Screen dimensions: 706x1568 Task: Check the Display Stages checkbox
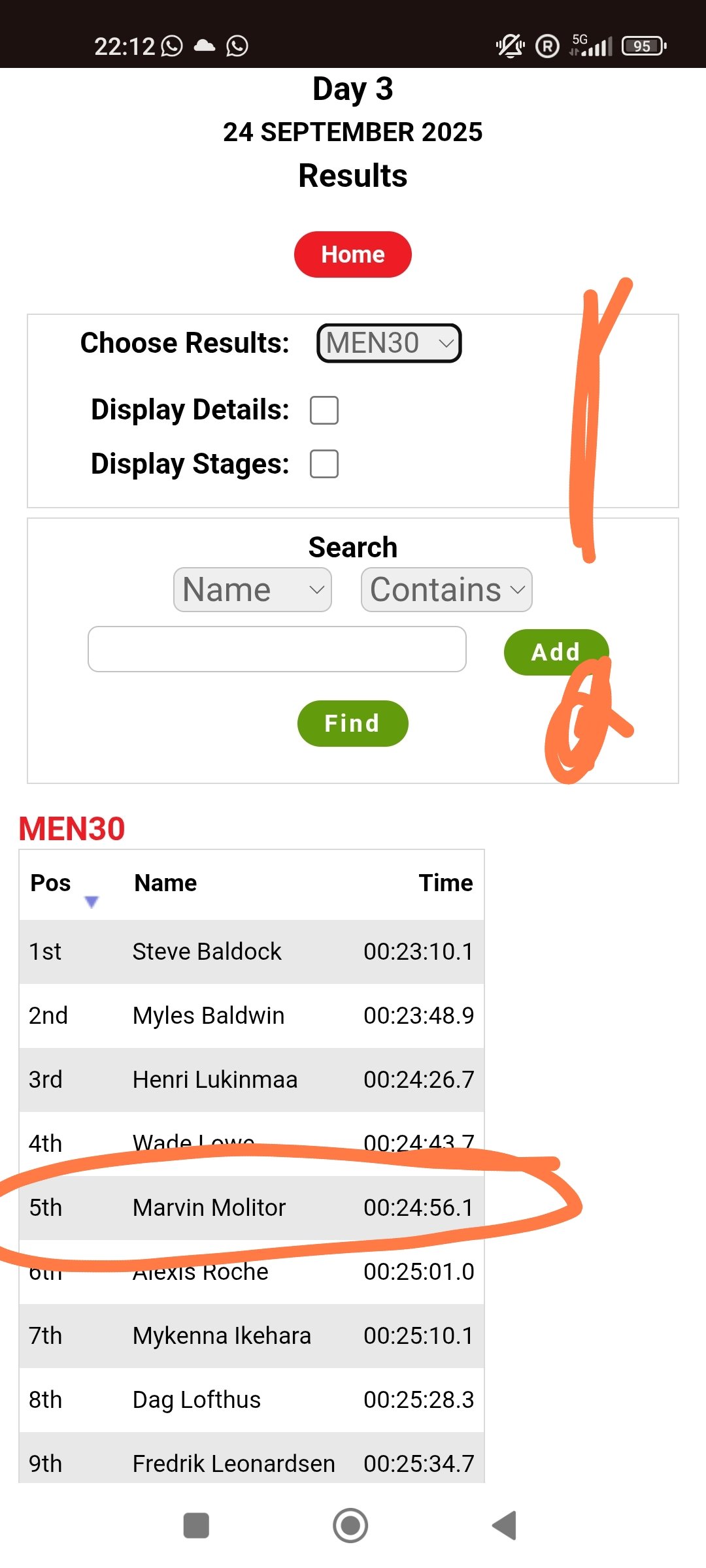(x=324, y=464)
